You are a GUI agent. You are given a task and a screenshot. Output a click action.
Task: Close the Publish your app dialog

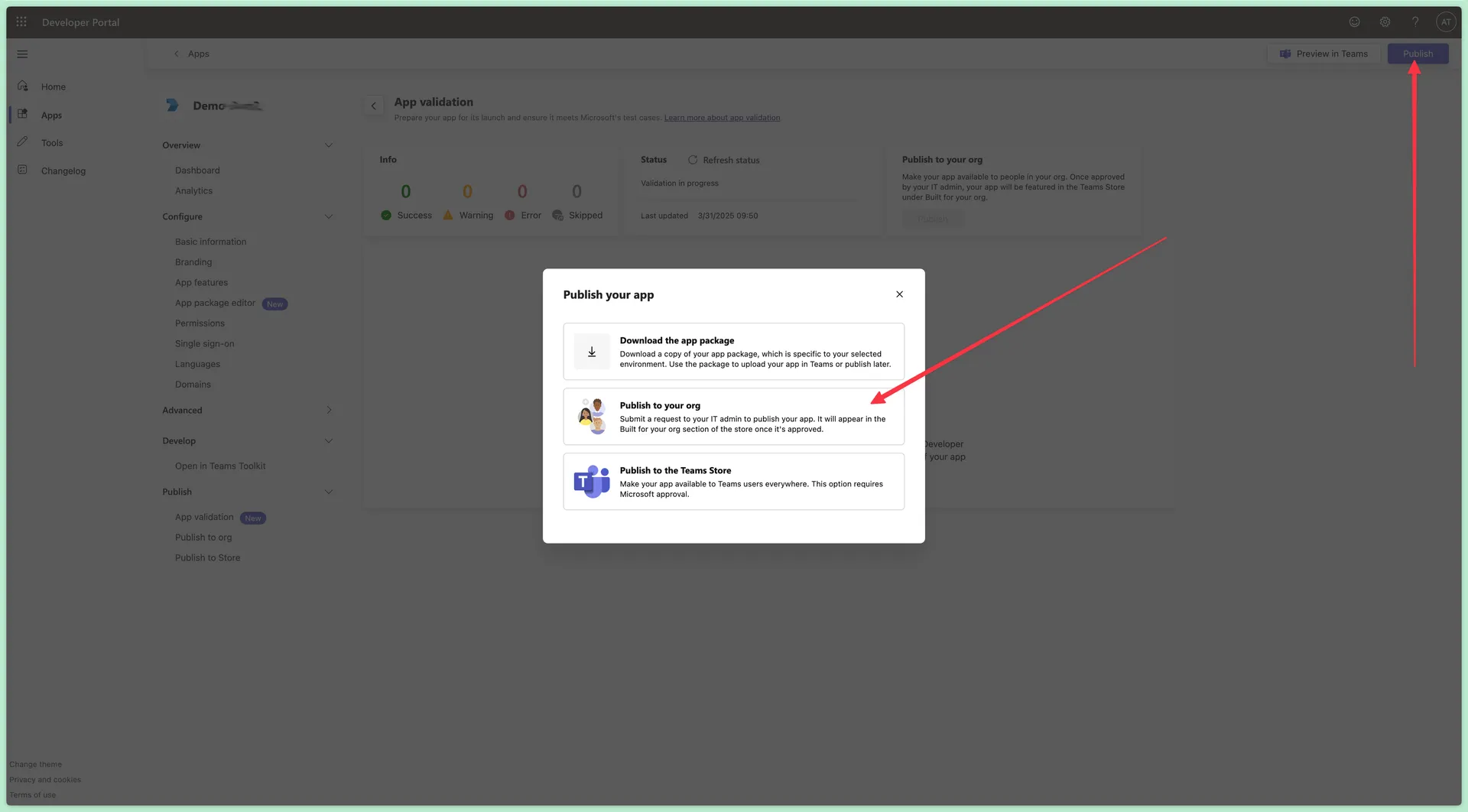coord(899,294)
